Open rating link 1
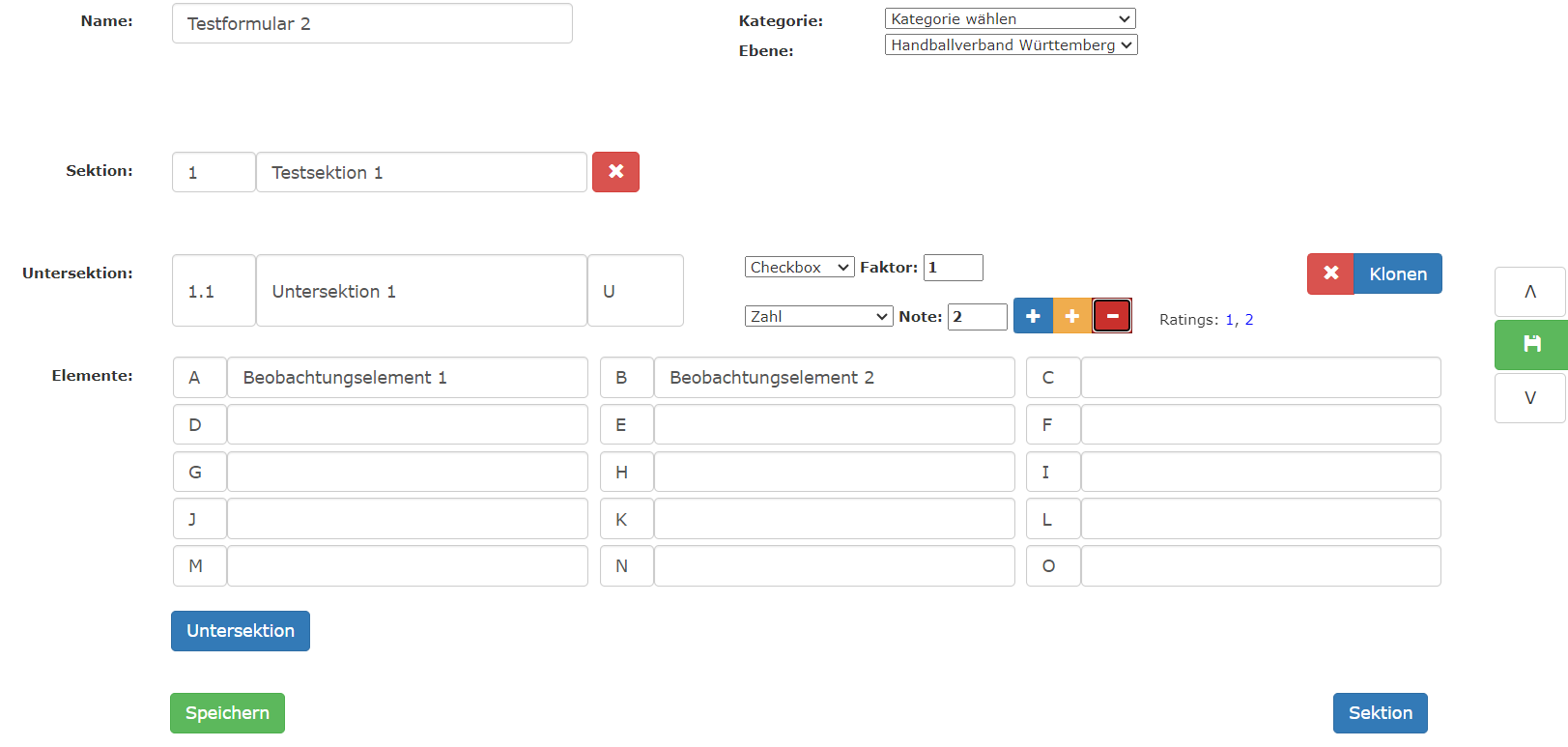The height and width of the screenshot is (747, 1568). click(1230, 320)
